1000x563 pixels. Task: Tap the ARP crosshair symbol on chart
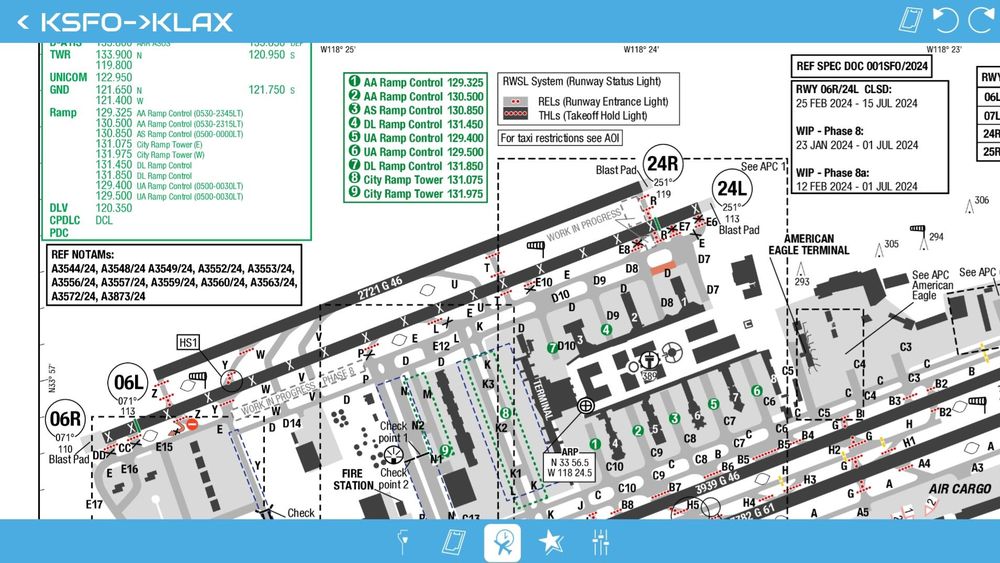pos(585,406)
